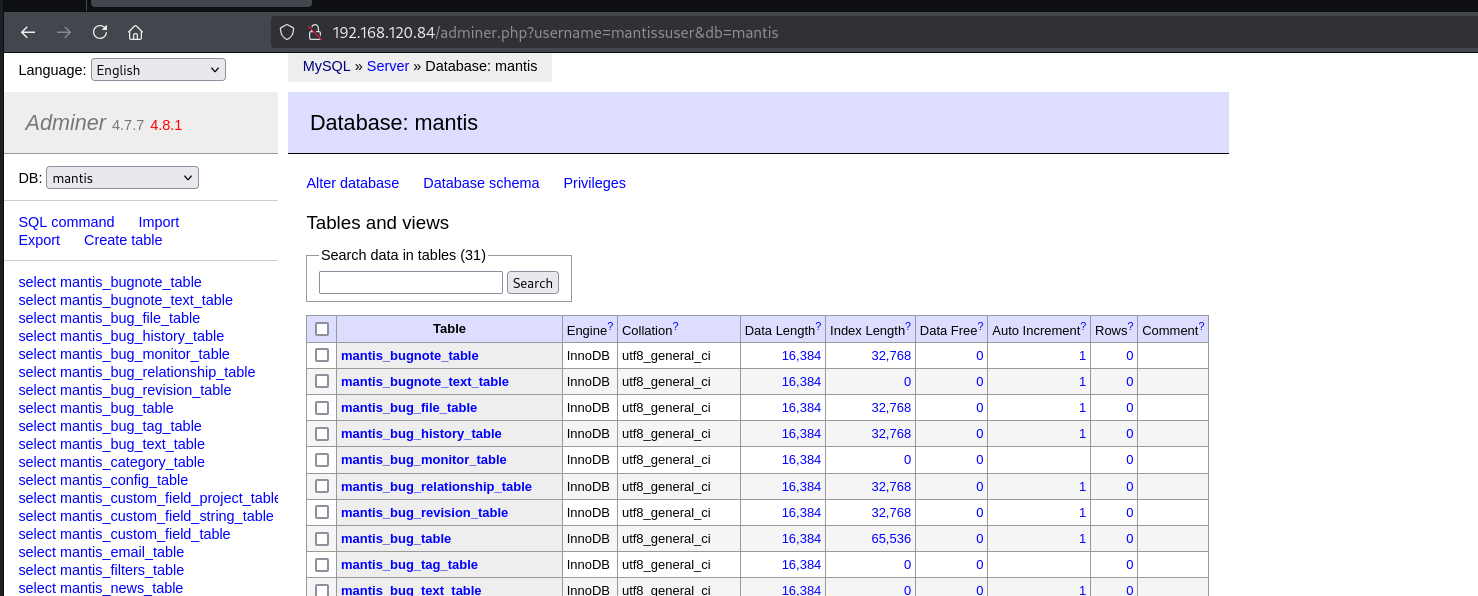Check the mantis_bugnote_table row checkbox
The image size is (1478, 596).
tap(322, 355)
